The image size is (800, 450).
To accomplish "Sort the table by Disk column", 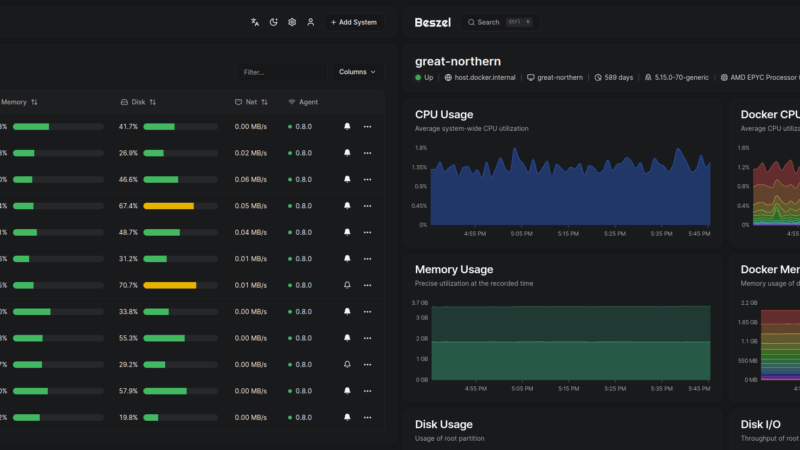I will pos(138,102).
